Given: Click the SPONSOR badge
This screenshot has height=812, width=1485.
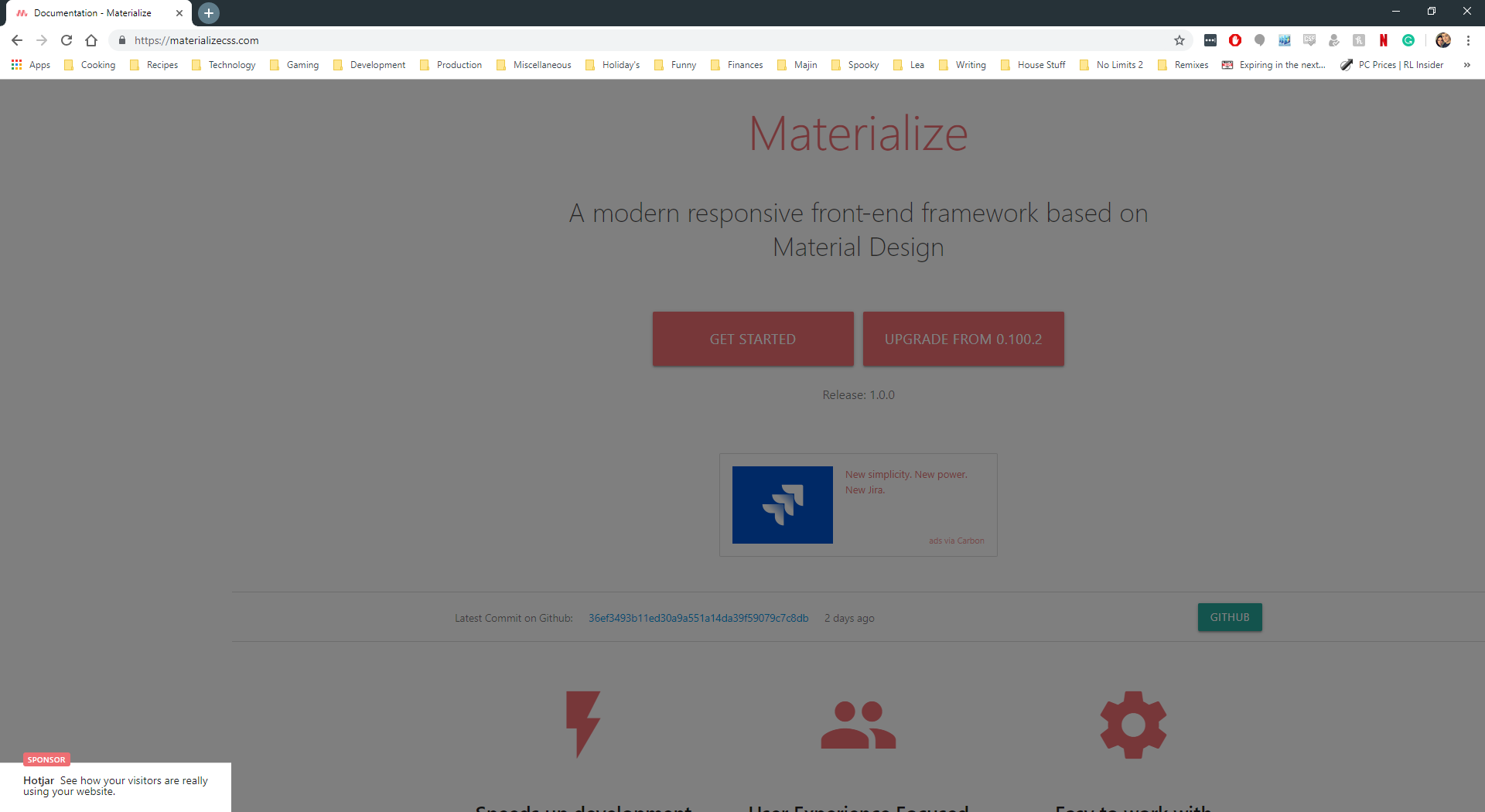Looking at the screenshot, I should click(x=46, y=759).
